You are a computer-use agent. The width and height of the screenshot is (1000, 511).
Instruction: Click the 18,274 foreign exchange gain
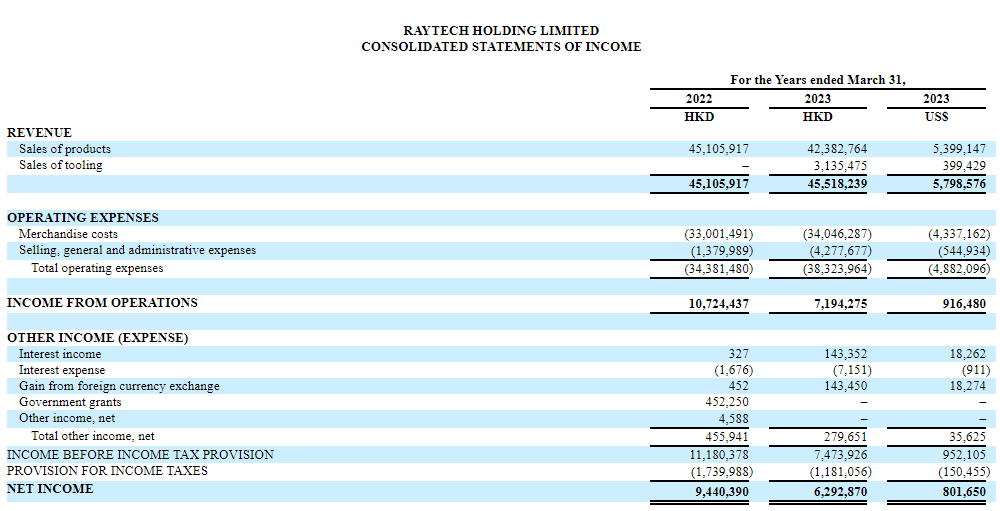tap(967, 386)
